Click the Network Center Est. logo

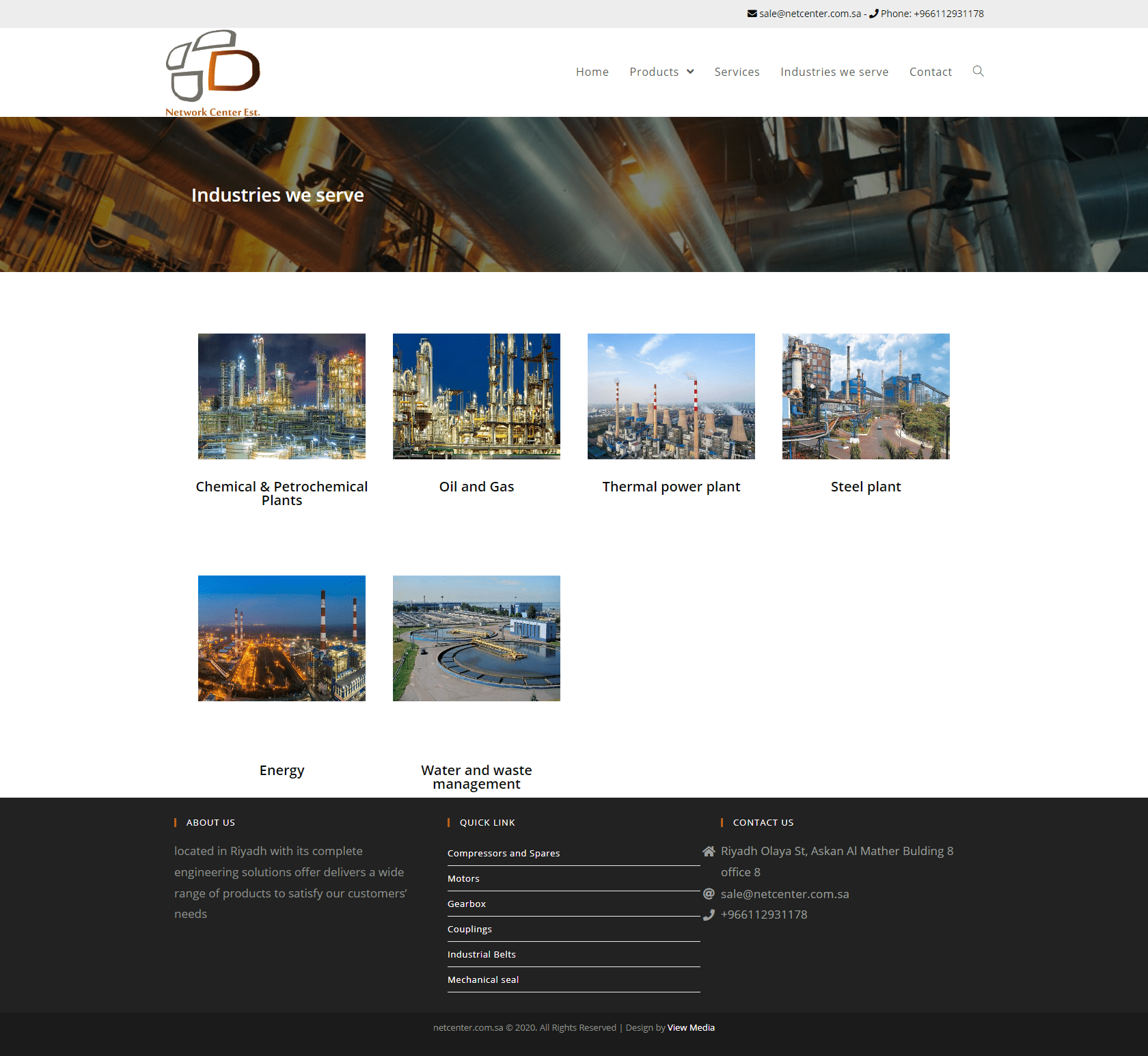tap(213, 72)
